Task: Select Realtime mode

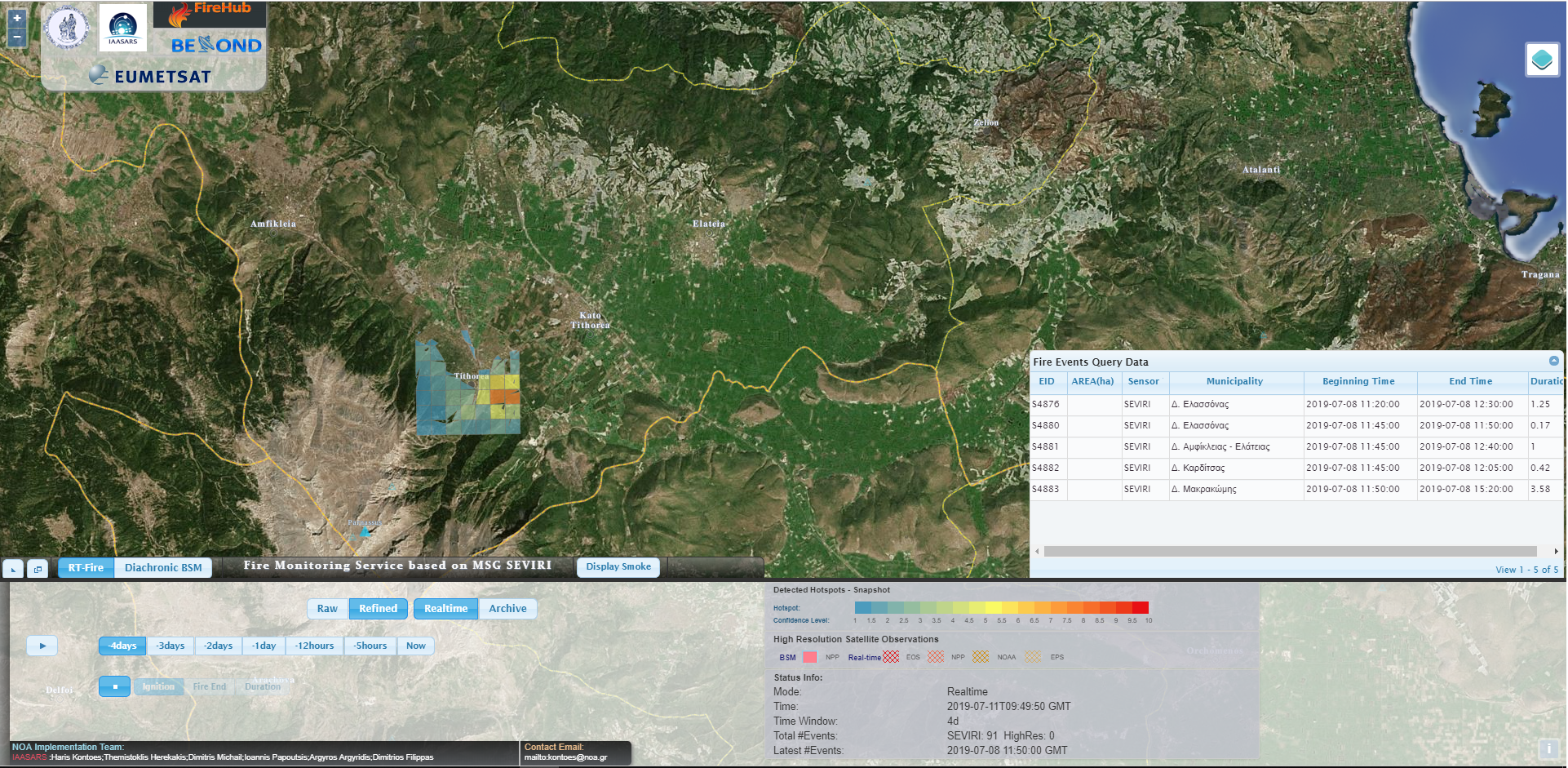Action: (445, 609)
